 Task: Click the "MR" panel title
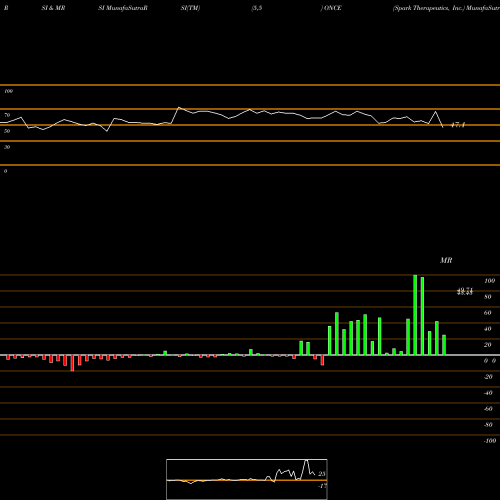[446, 260]
